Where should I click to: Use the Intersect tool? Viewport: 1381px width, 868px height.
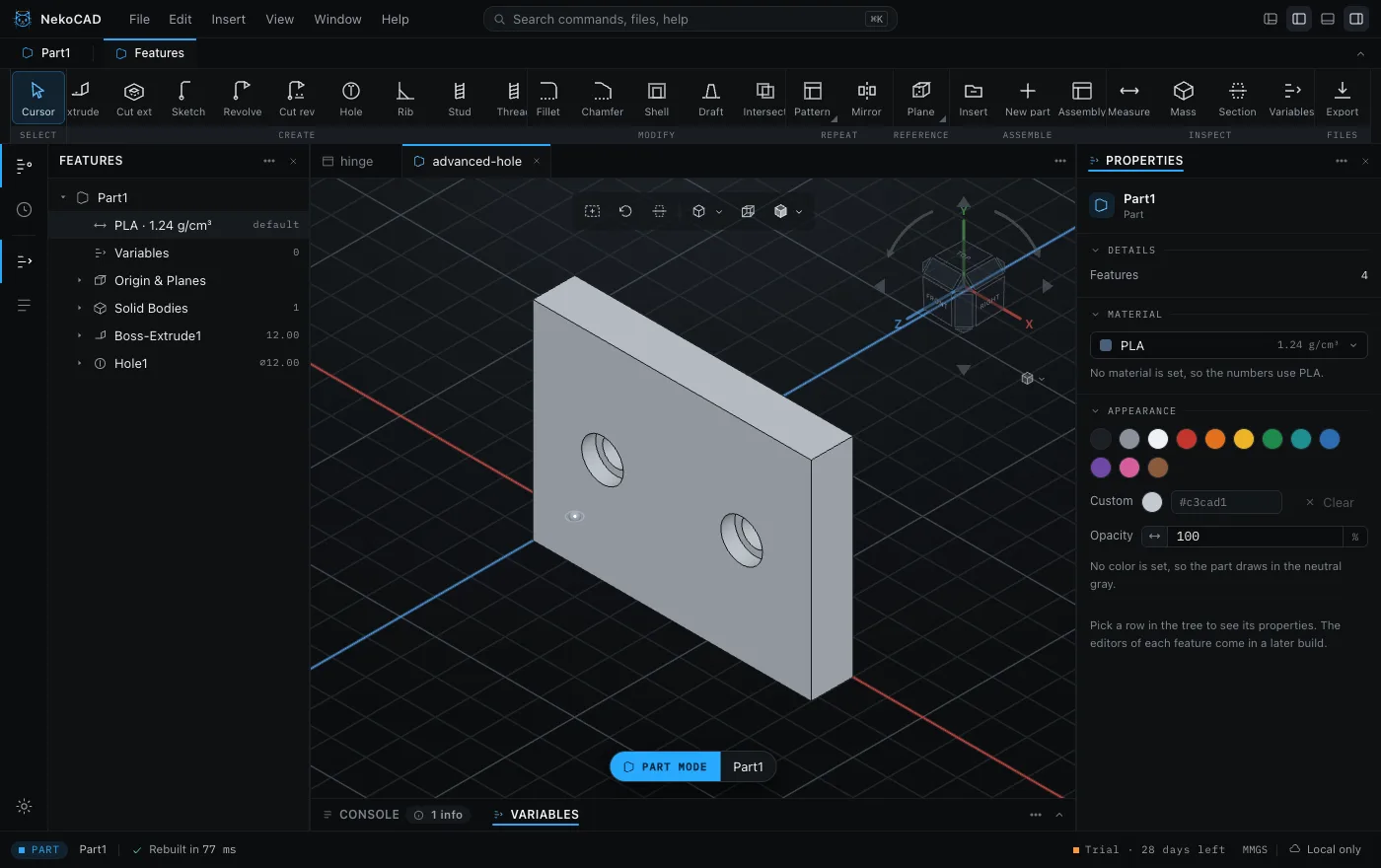(x=764, y=99)
